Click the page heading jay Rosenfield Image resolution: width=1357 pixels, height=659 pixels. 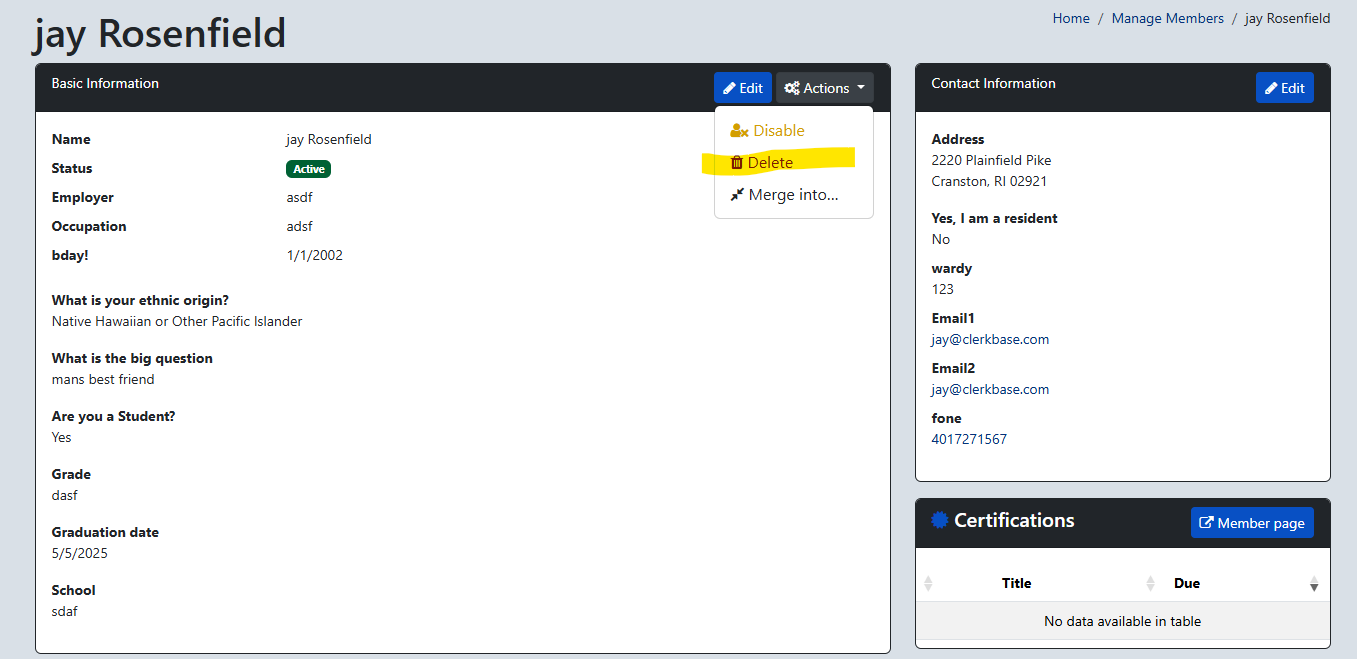point(160,33)
